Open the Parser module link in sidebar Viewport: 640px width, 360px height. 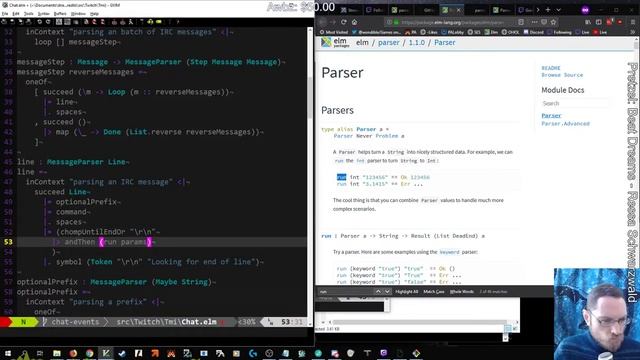pos(551,116)
